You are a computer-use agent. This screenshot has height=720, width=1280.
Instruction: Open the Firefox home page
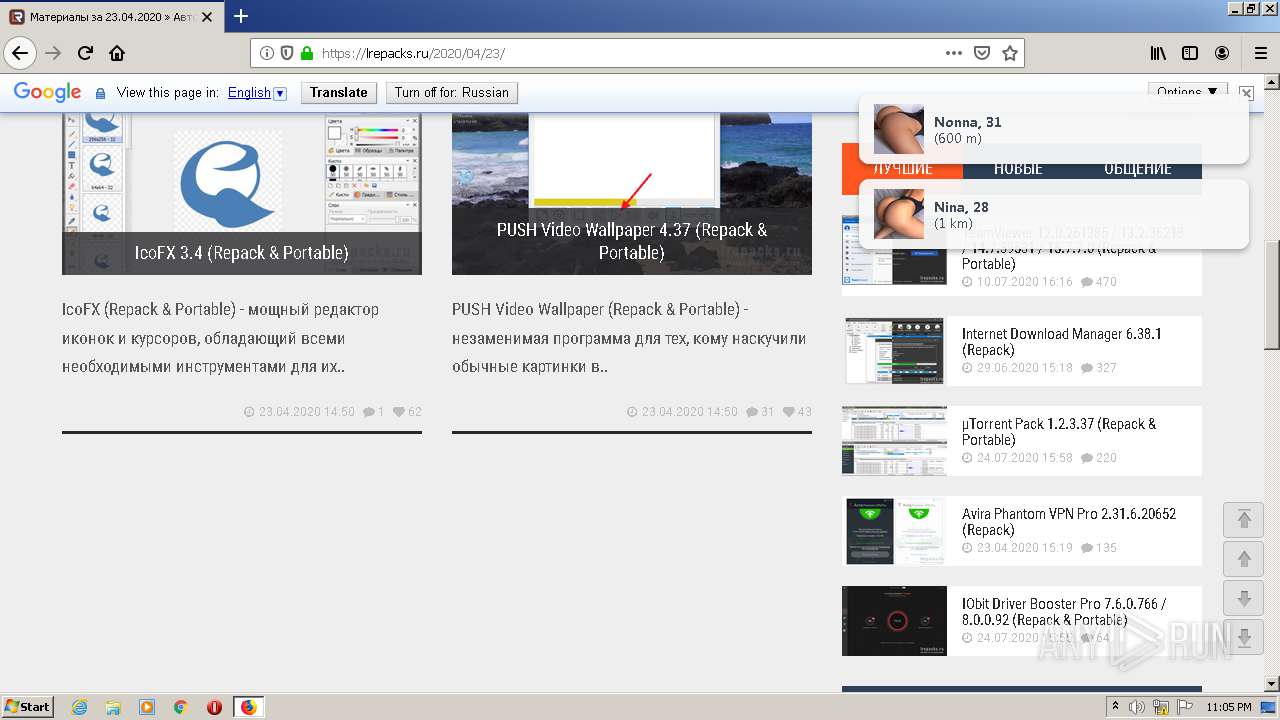click(x=117, y=53)
